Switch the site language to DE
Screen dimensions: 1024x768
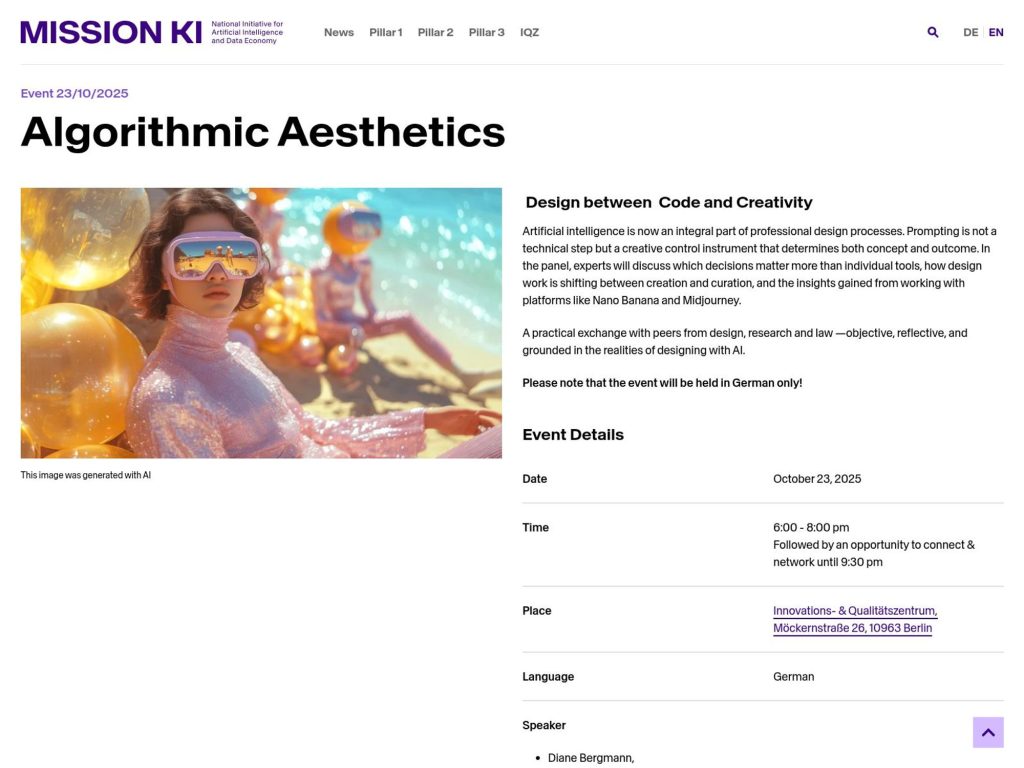coord(970,31)
